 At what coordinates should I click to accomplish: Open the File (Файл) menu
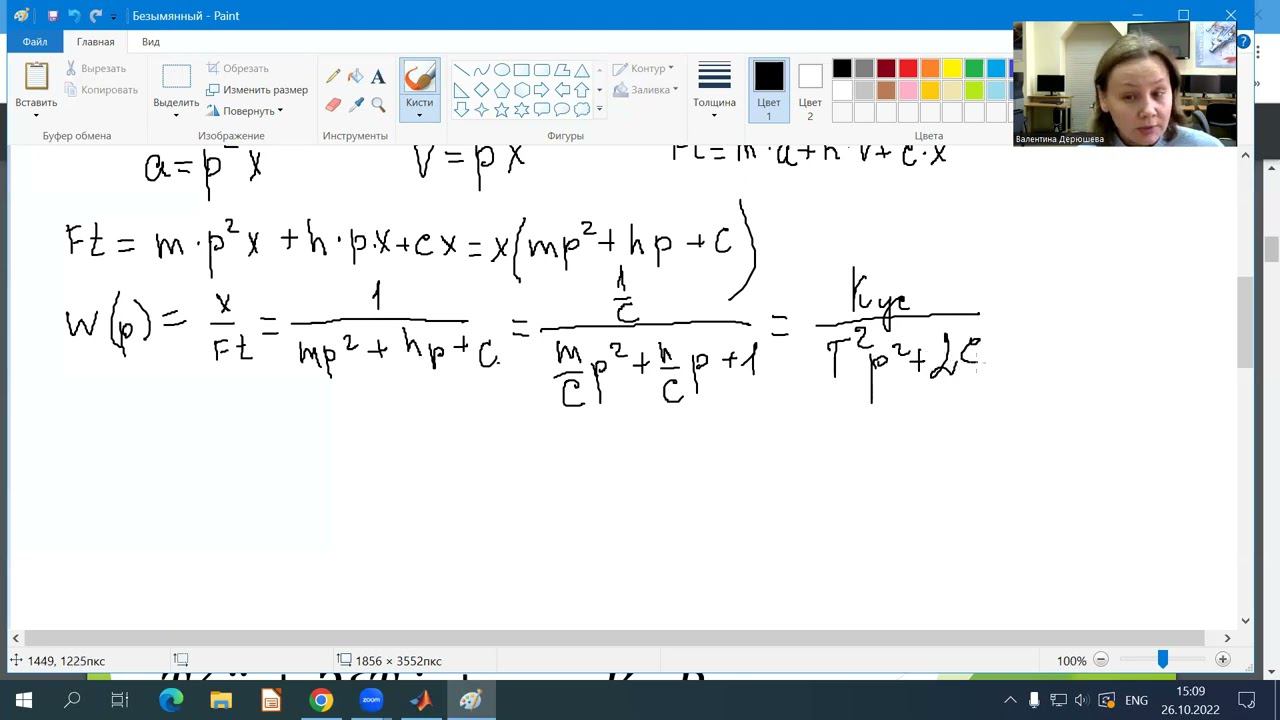(35, 42)
